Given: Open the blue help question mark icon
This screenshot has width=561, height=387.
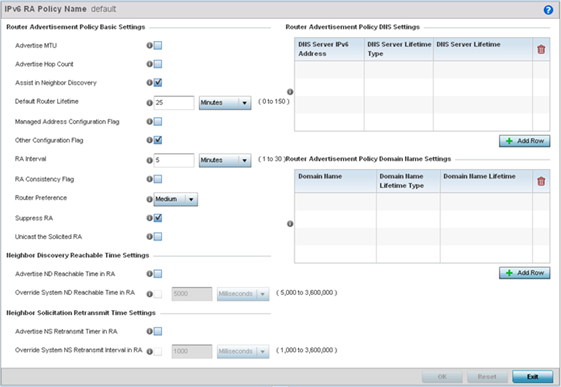Looking at the screenshot, I should [548, 10].
